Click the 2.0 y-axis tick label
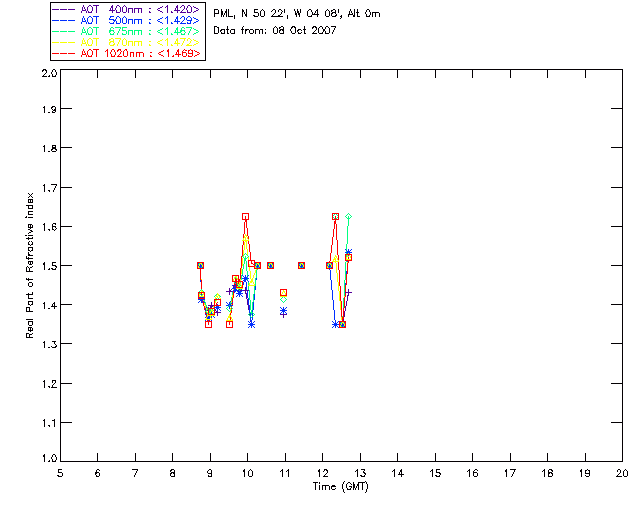Image resolution: width=640 pixels, height=512 pixels. pos(49,73)
